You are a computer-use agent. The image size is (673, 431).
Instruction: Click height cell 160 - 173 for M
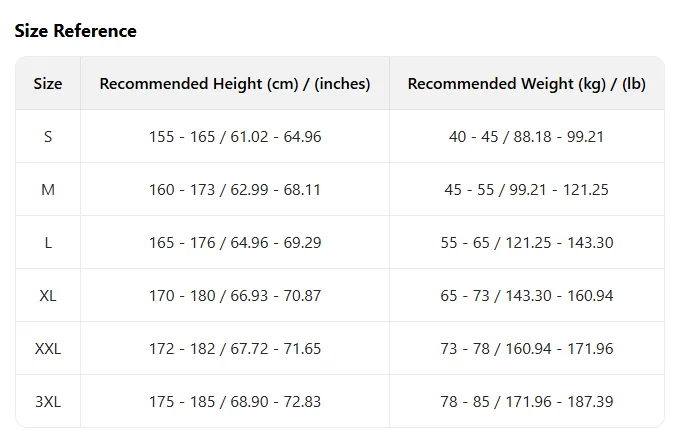(235, 189)
